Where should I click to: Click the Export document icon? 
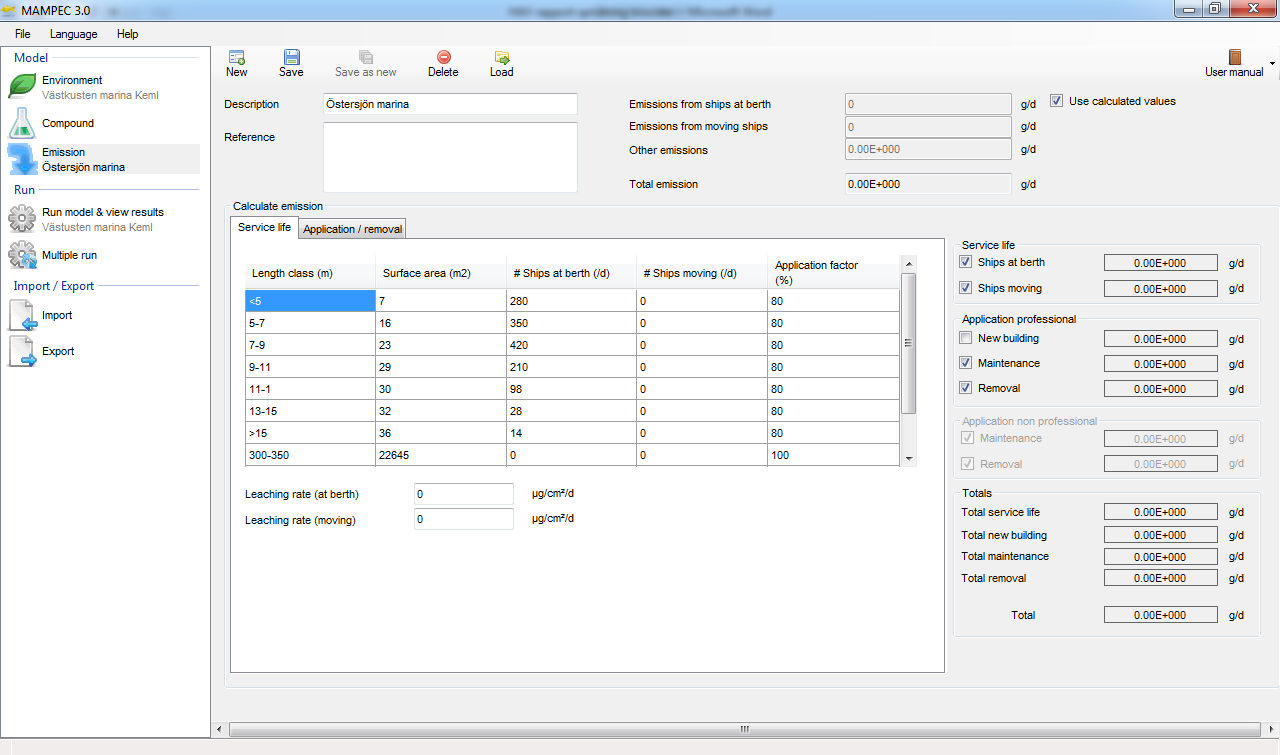coord(23,351)
